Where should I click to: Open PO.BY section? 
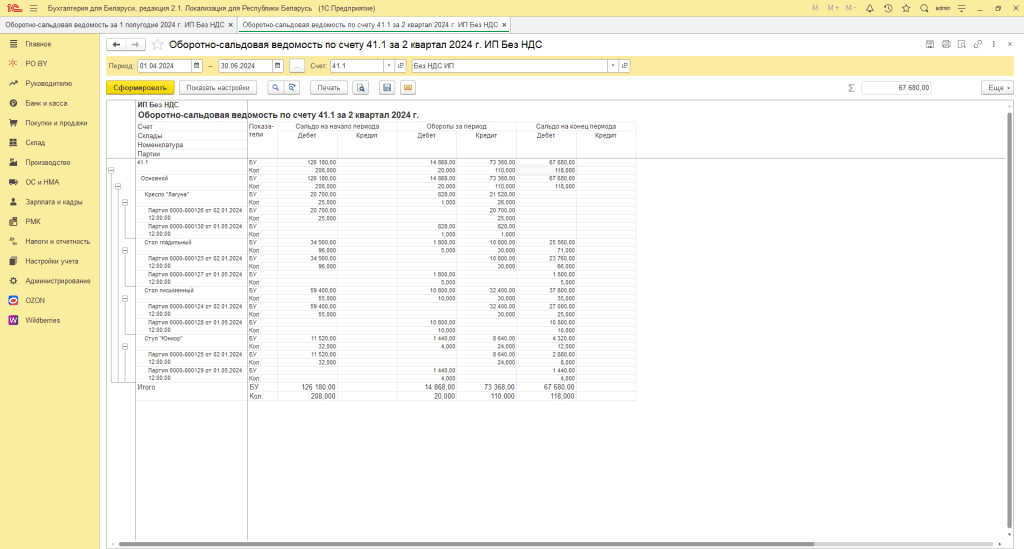point(37,63)
